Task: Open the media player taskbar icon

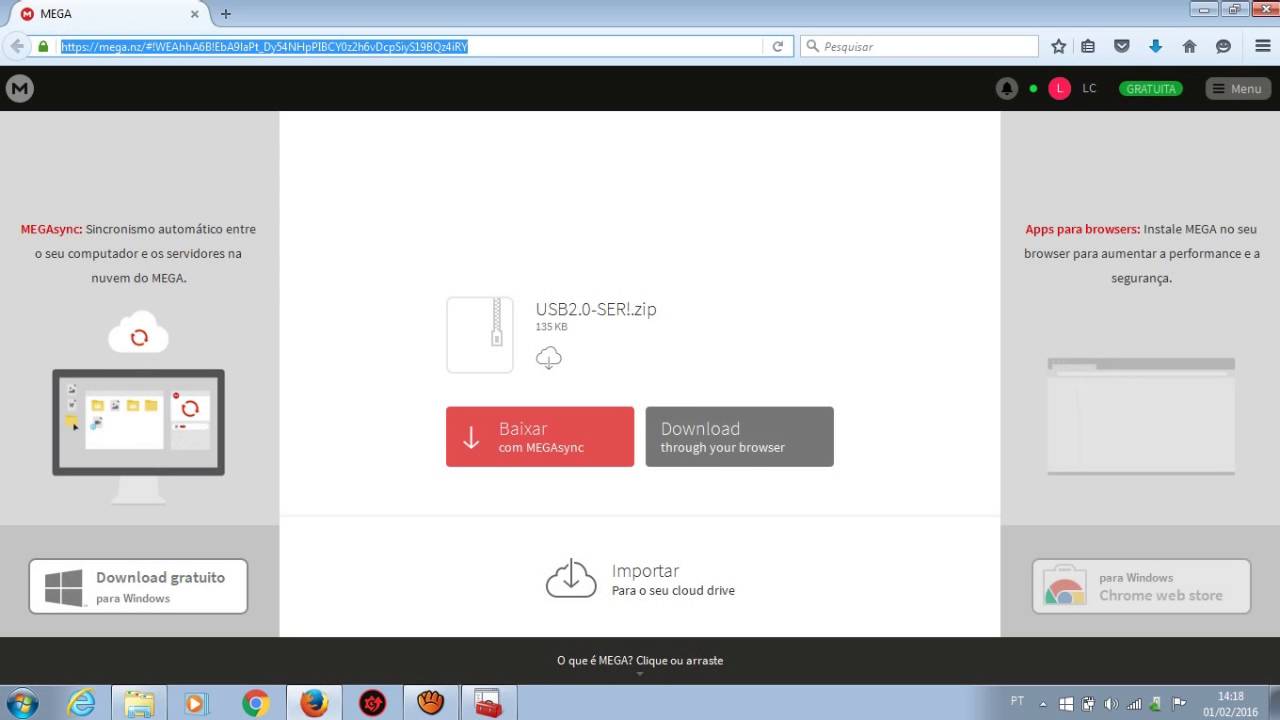Action: [196, 703]
